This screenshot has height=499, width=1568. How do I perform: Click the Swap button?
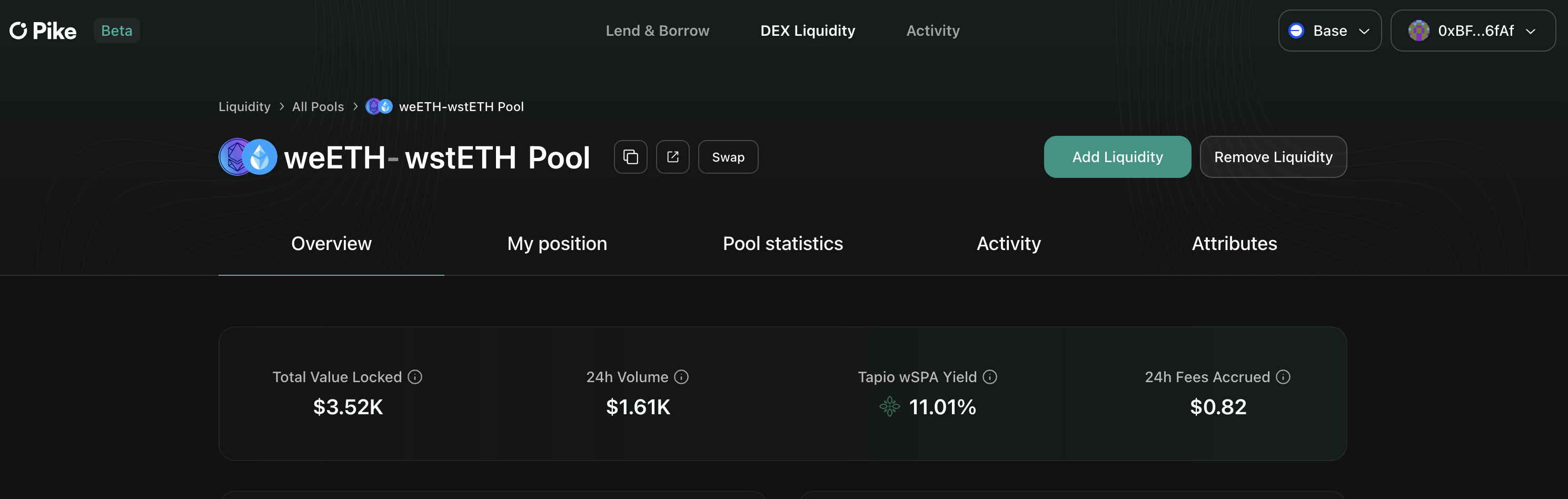click(728, 157)
